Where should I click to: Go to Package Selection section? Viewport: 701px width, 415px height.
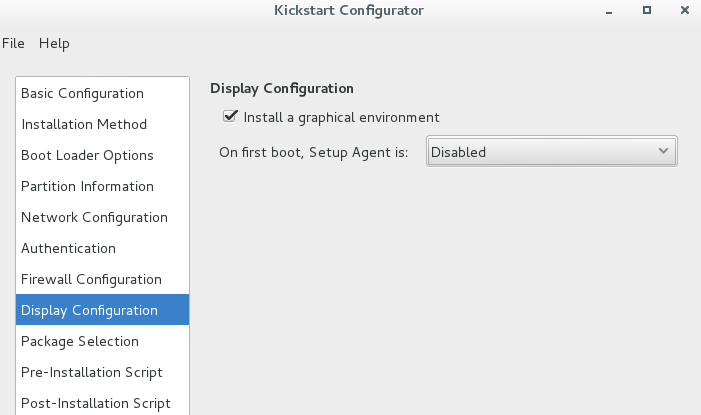pos(102,341)
